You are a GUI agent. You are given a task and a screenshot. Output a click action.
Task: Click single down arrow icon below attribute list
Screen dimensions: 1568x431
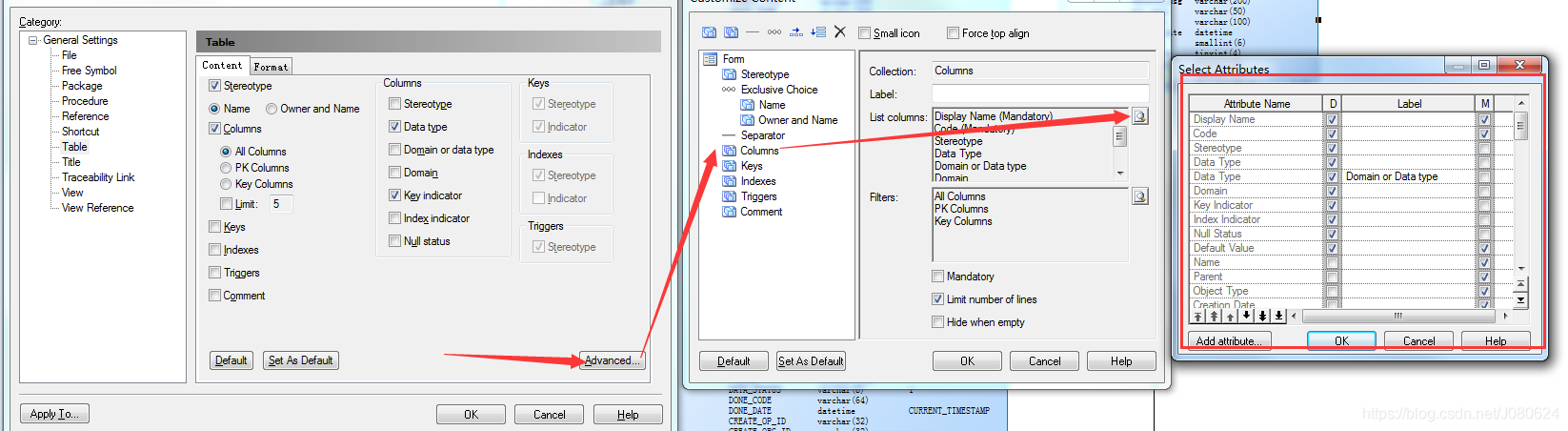click(1247, 316)
